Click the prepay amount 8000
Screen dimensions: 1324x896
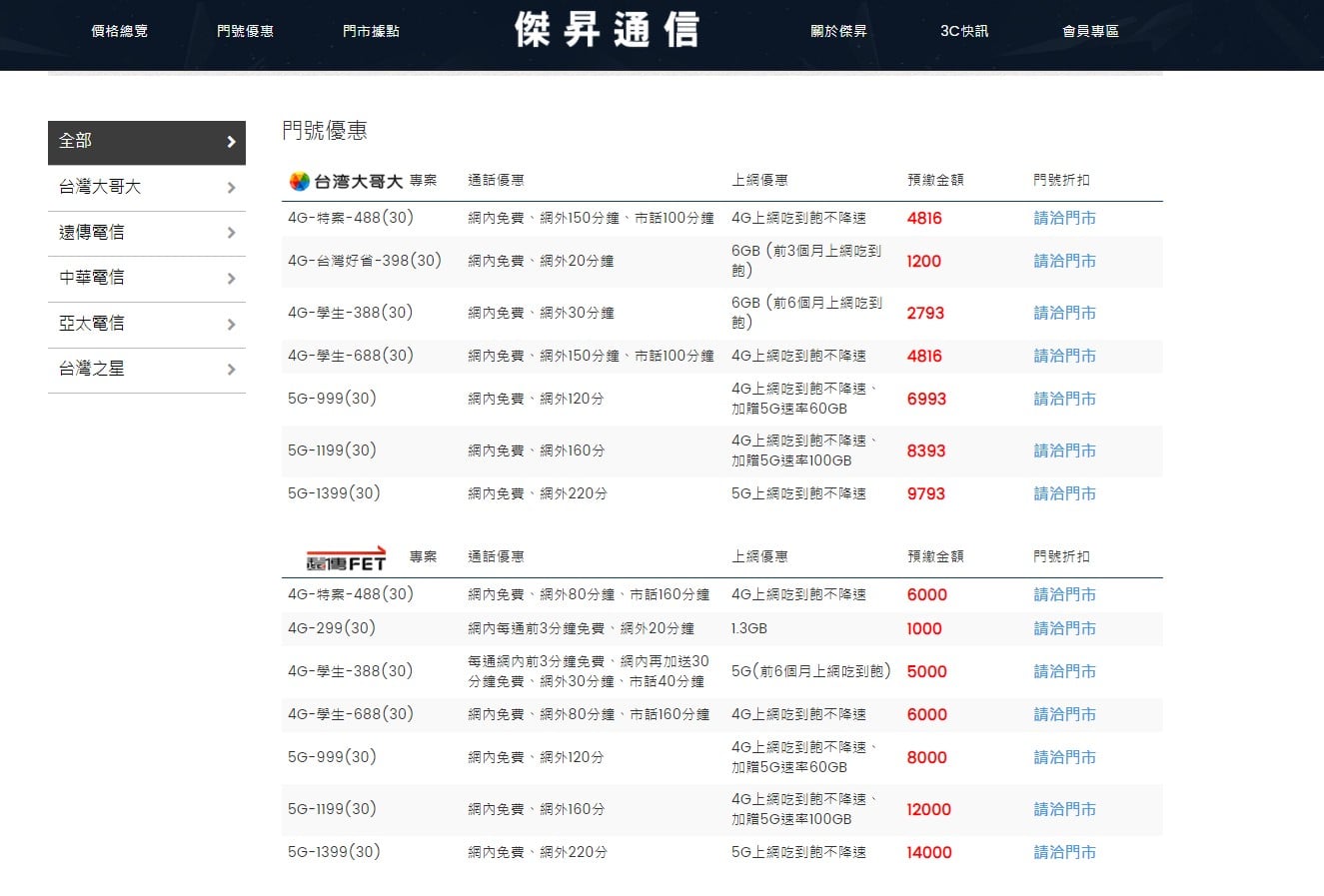coord(927,757)
